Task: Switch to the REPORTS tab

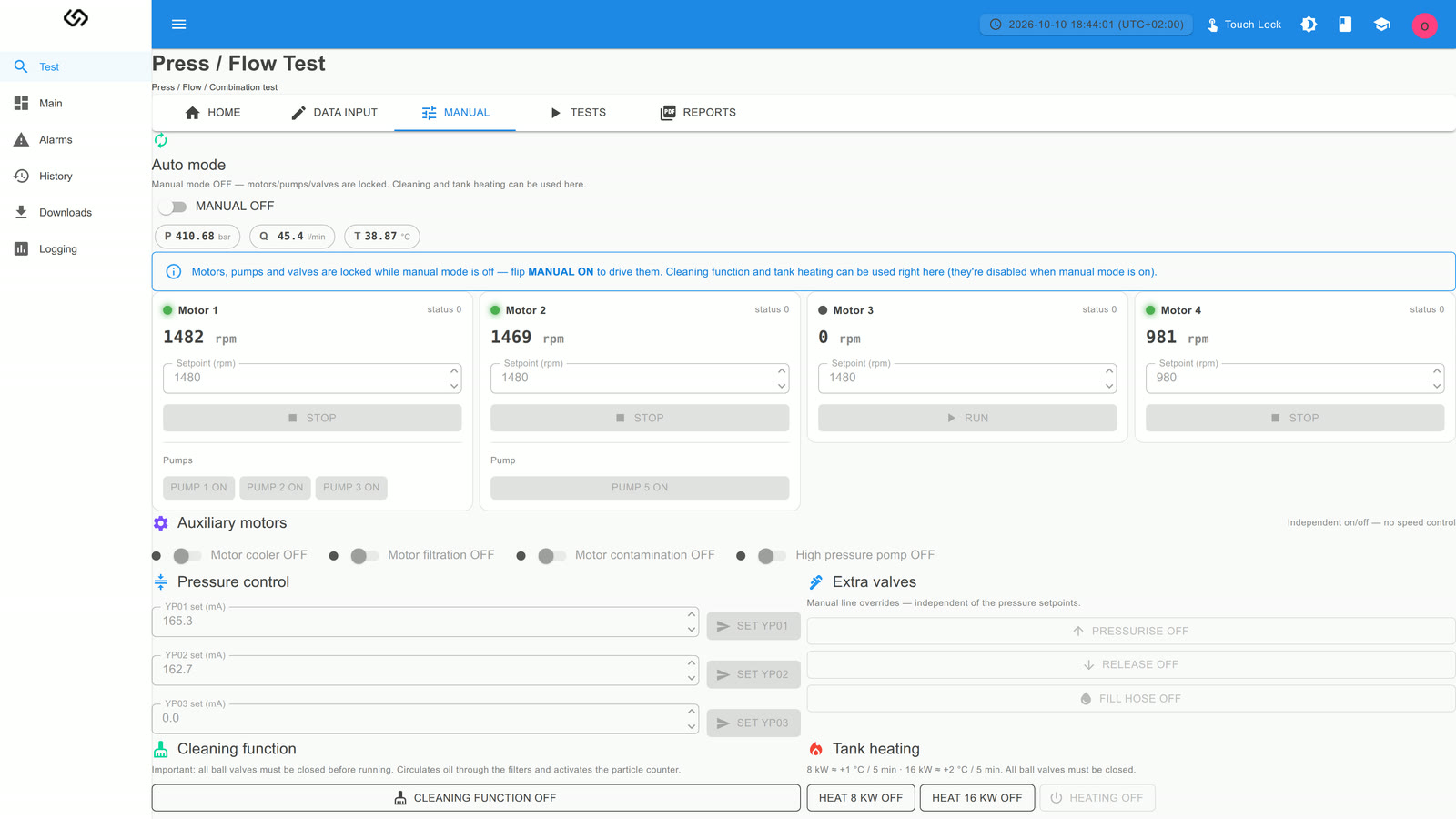Action: (x=698, y=113)
